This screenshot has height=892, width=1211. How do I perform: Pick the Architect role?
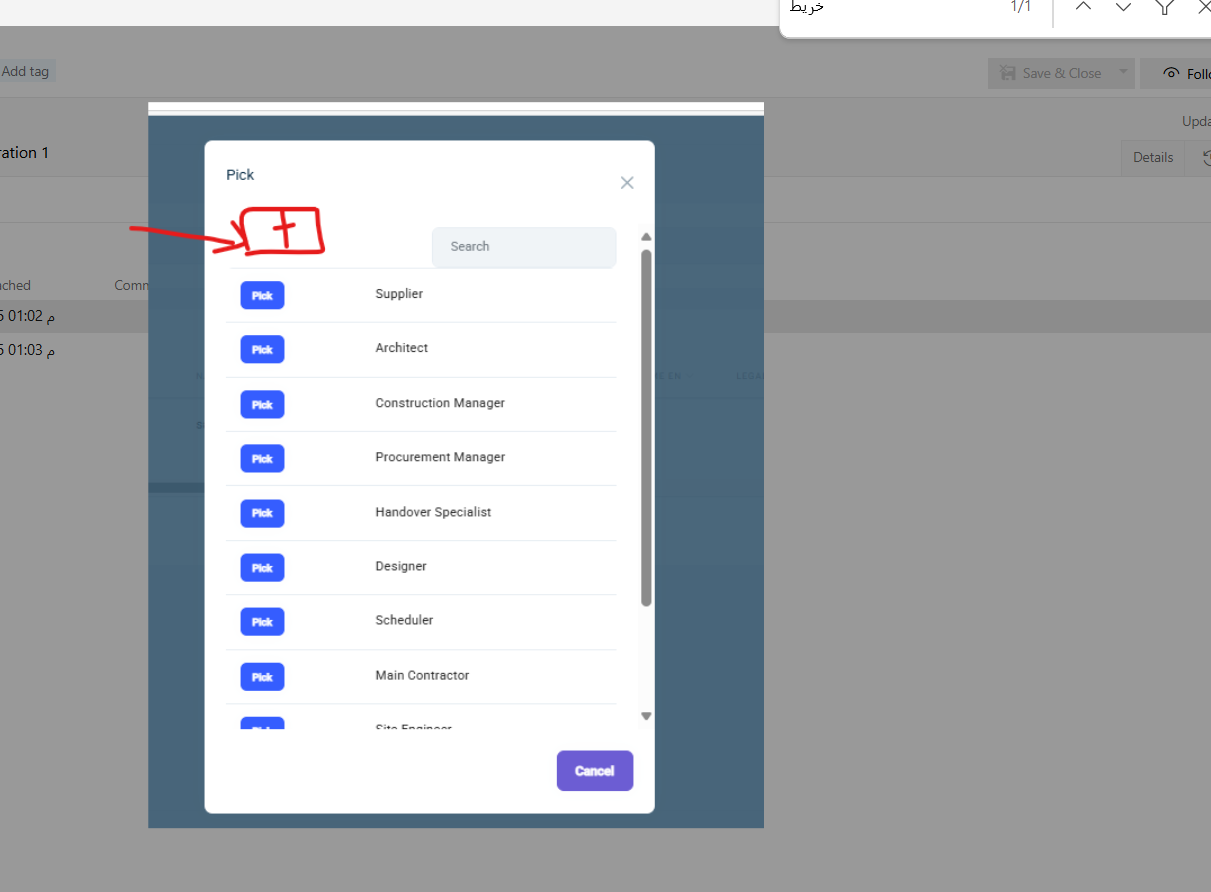[262, 349]
